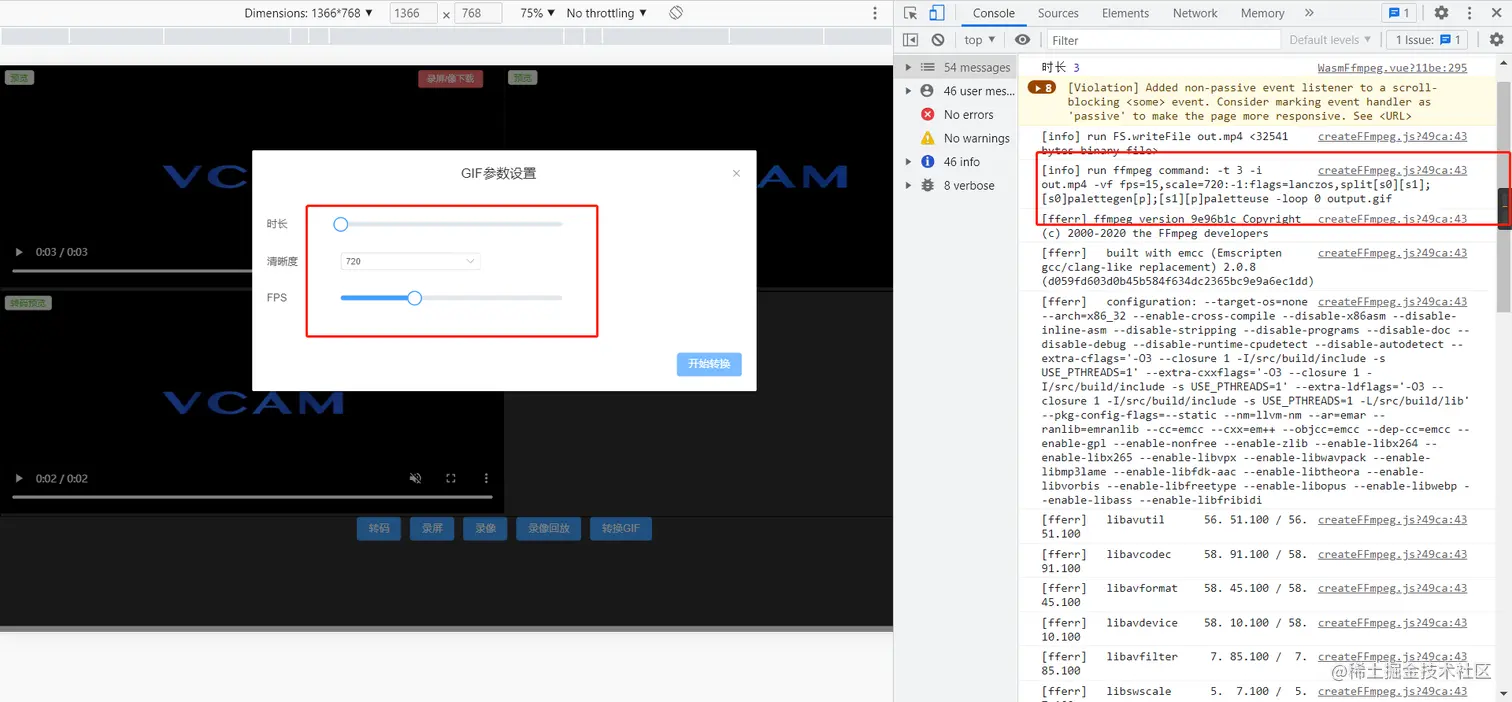Click the red 录屏/像下载 button
Viewport: 1512px width, 702px height.
click(x=450, y=78)
